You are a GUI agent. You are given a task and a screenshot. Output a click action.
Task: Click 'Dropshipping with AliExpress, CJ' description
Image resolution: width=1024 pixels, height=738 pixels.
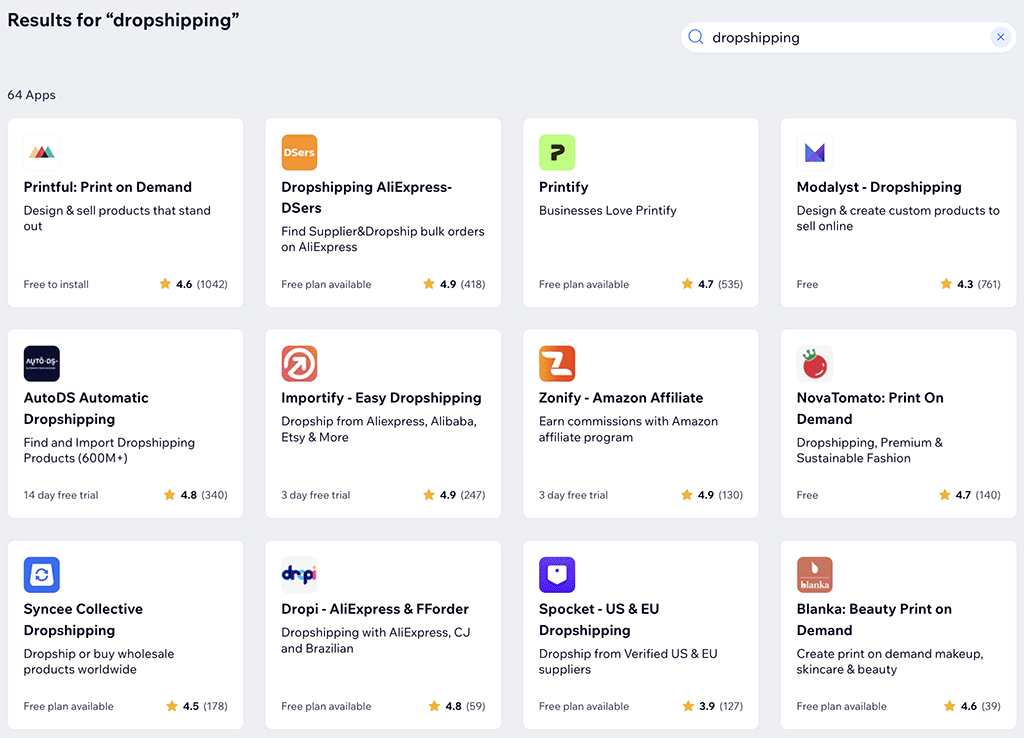point(376,640)
